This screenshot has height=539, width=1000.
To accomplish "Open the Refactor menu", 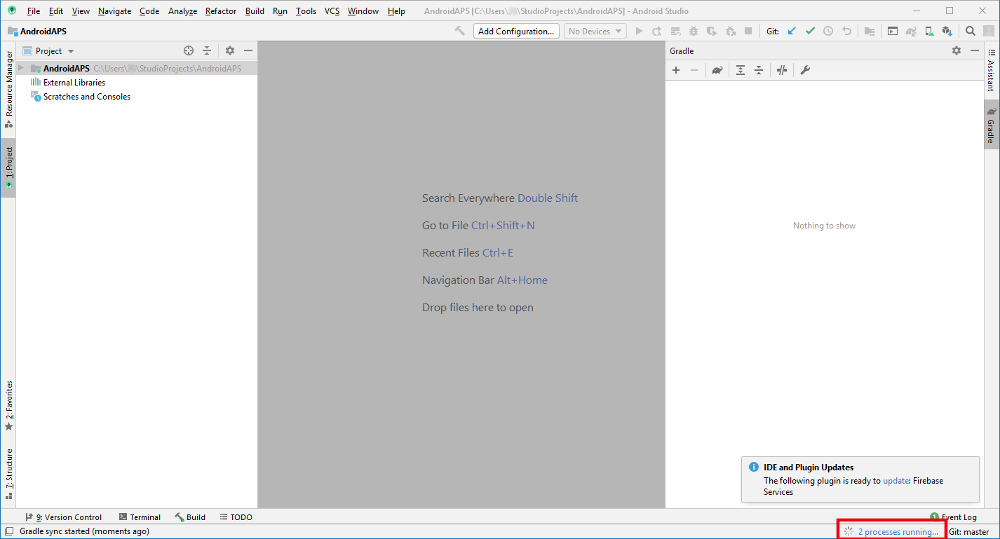I will [221, 11].
